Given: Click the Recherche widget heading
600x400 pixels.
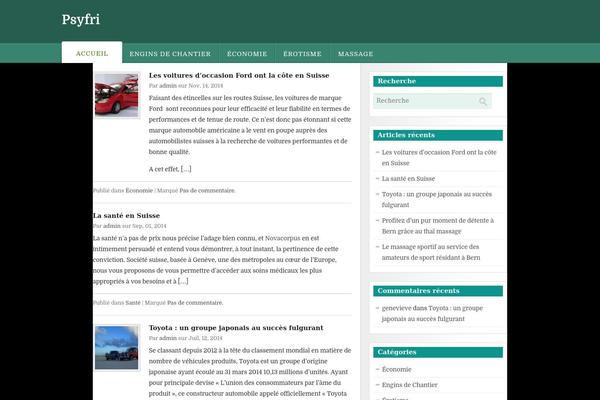Looking at the screenshot, I should coord(438,81).
